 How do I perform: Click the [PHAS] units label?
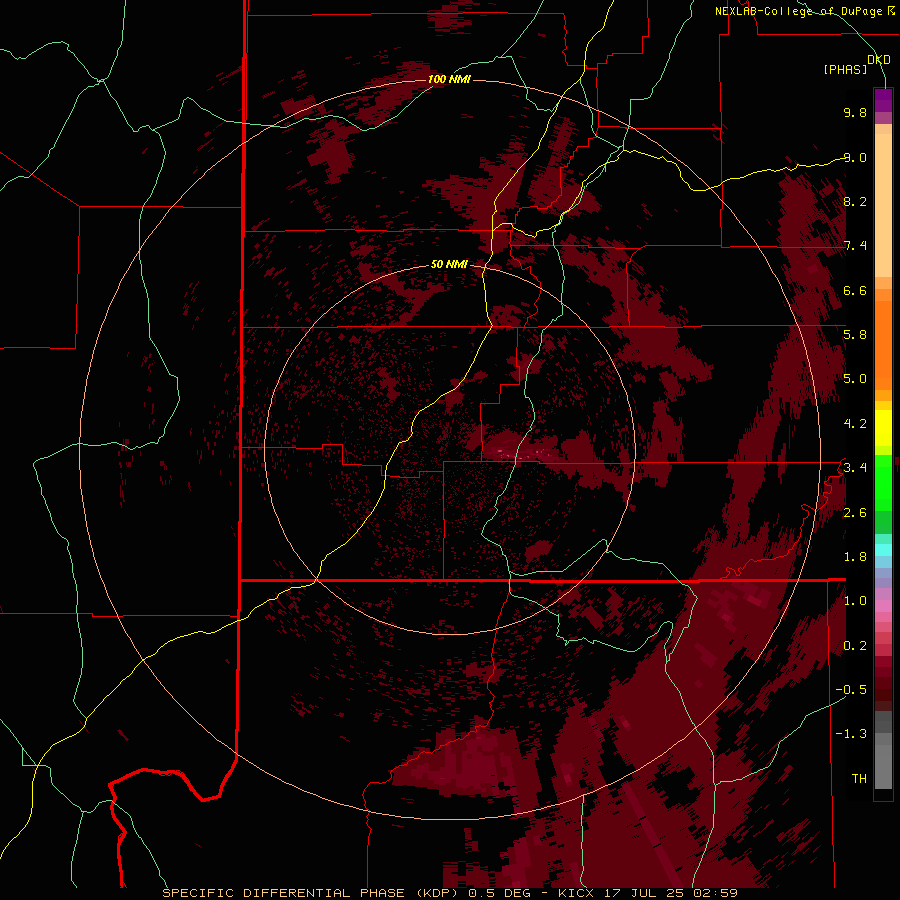click(845, 69)
